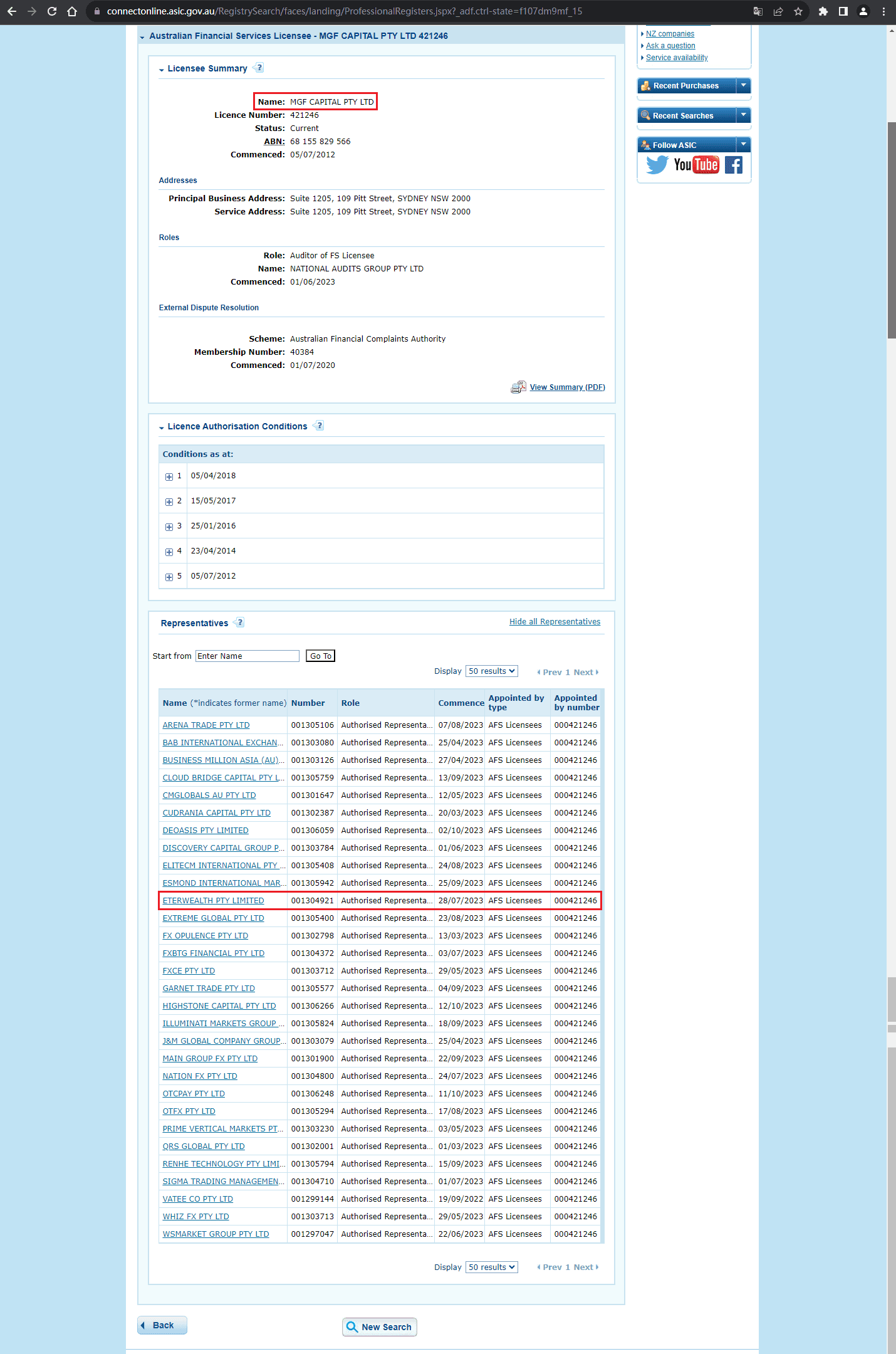Open FXCE PTY LTD representative link
The width and height of the screenshot is (896, 1354).
(x=189, y=971)
